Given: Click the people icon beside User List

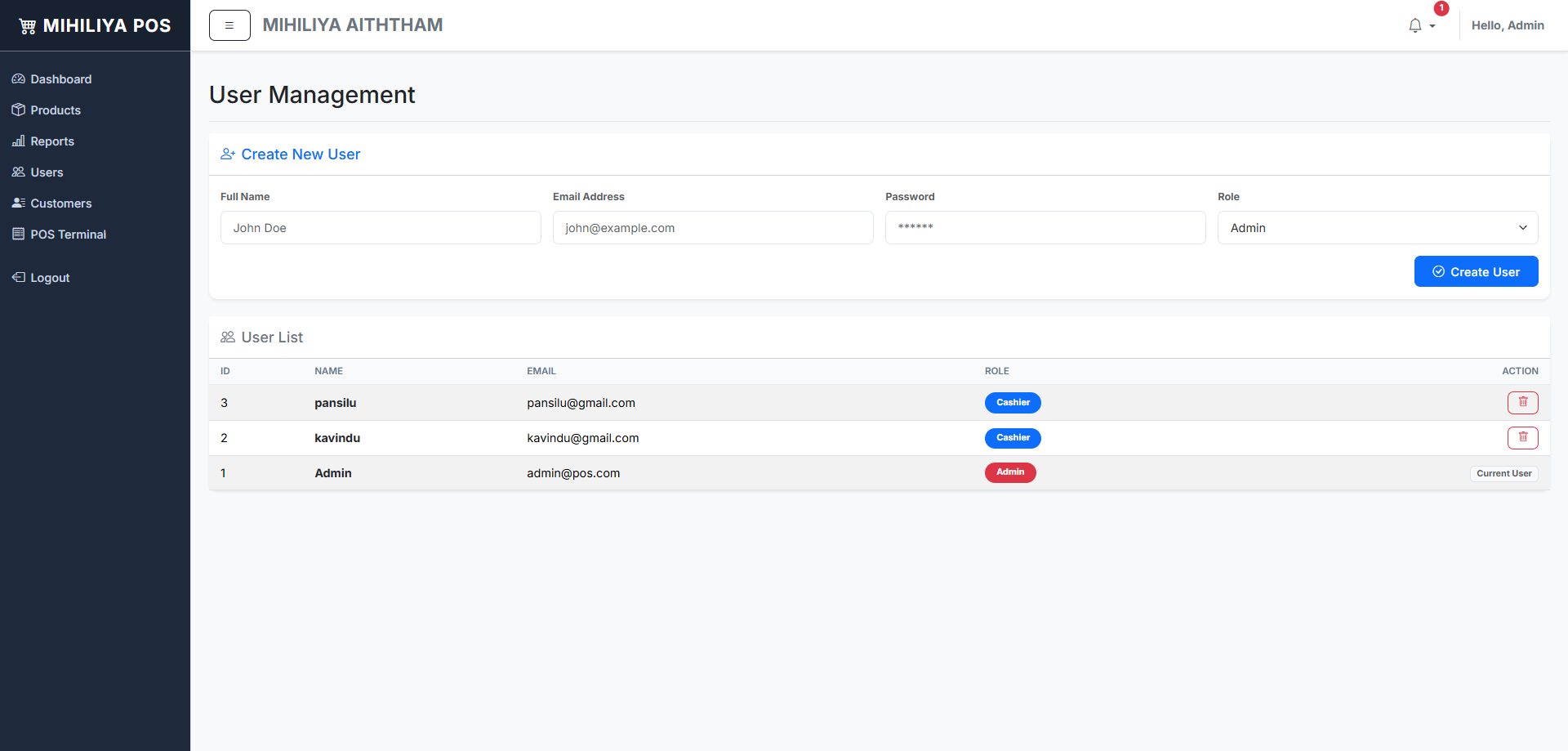Looking at the screenshot, I should pyautogui.click(x=228, y=338).
